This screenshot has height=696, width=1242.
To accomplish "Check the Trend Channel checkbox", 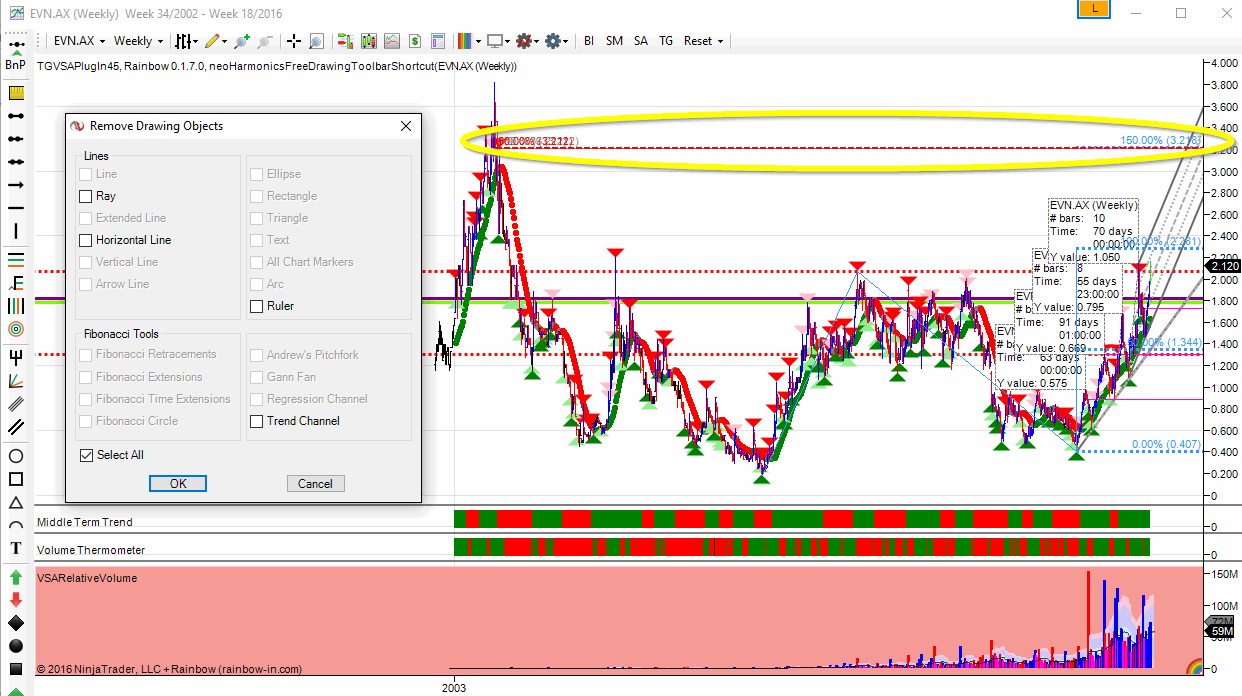I will tap(257, 421).
